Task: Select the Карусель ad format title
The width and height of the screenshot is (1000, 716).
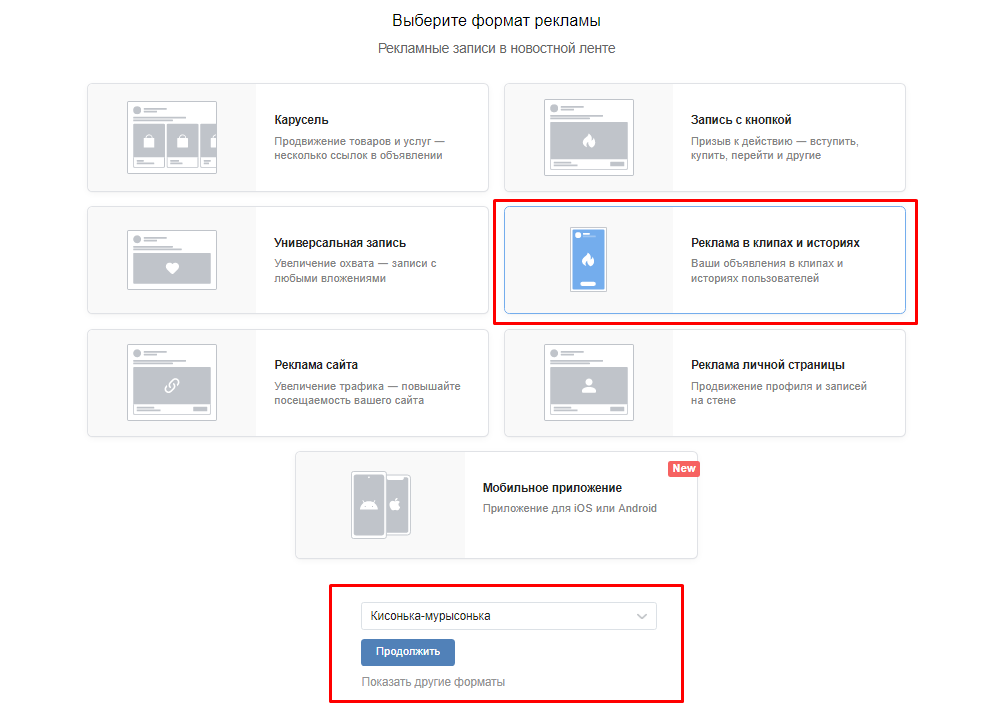Action: click(x=301, y=120)
